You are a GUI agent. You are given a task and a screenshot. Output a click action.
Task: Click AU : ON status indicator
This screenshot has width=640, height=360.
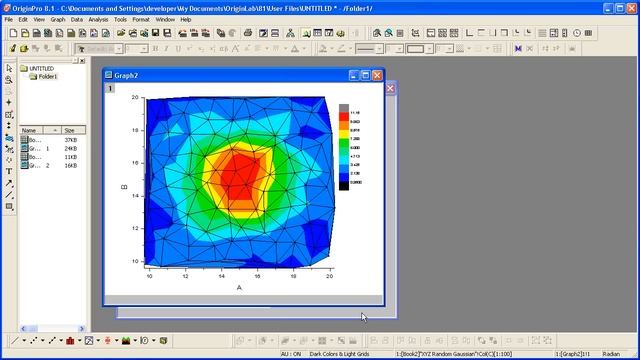[x=291, y=354]
